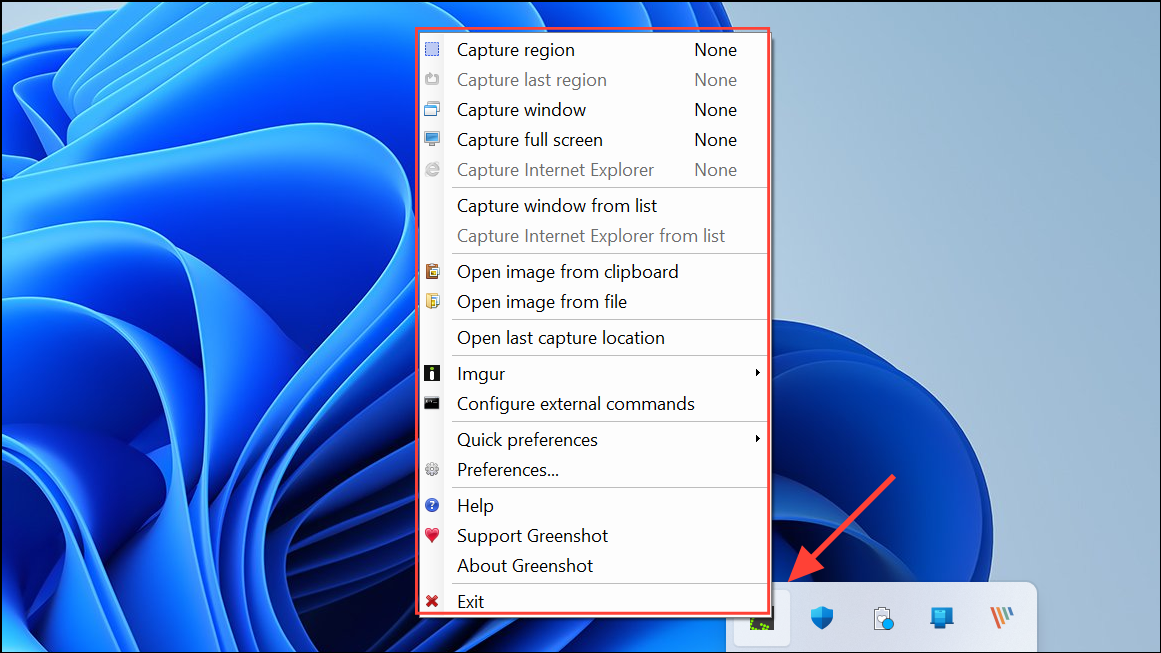The height and width of the screenshot is (653, 1161).
Task: Click the red heart Support icon
Action: [432, 535]
